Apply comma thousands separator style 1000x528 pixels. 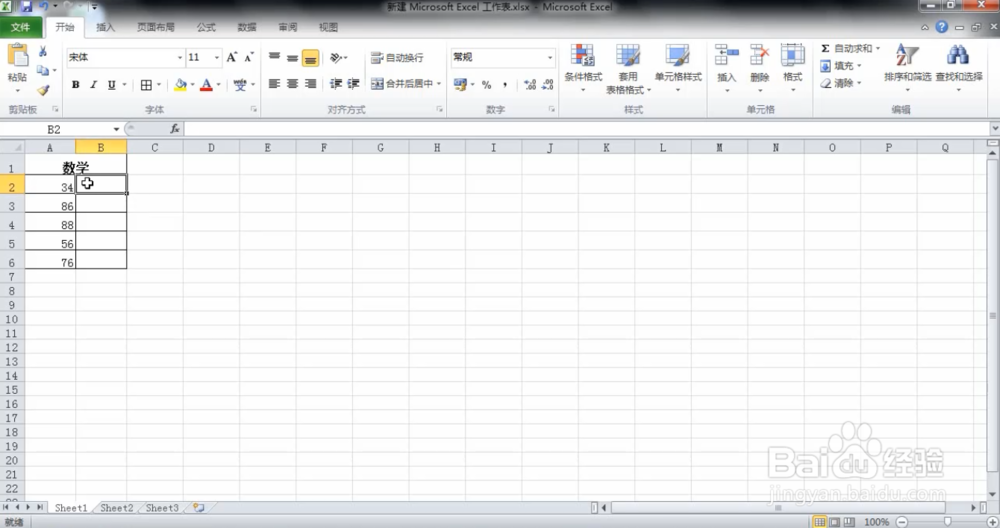504,84
